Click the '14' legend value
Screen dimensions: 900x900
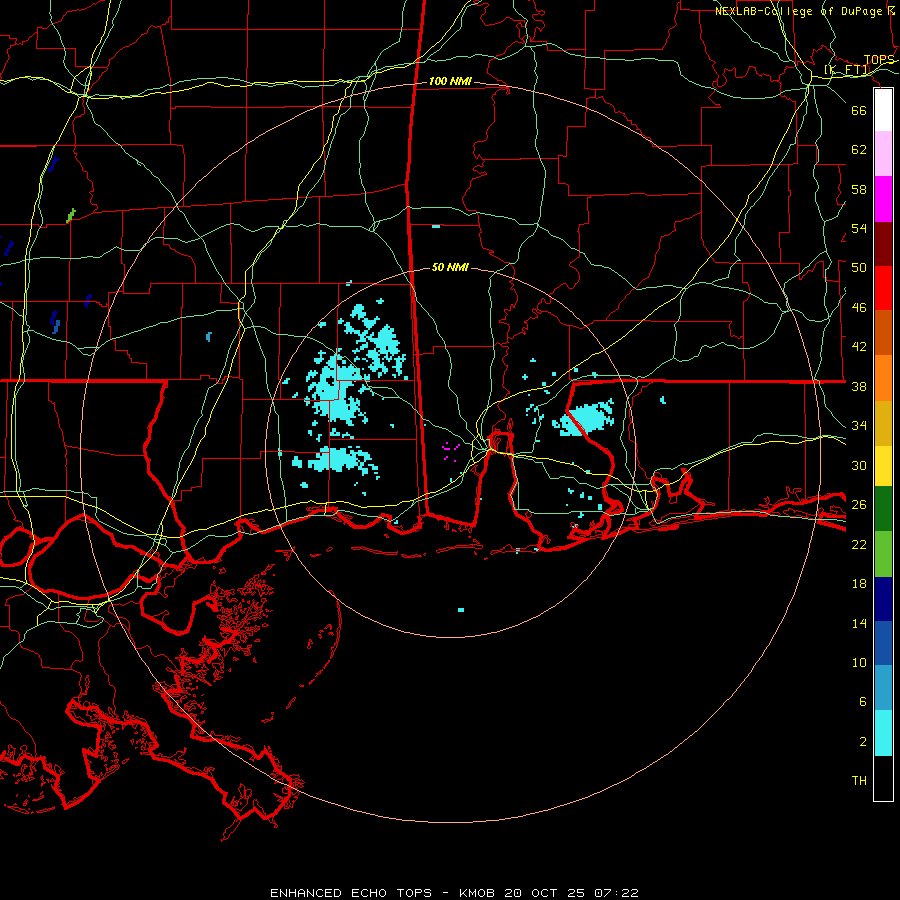click(x=859, y=623)
